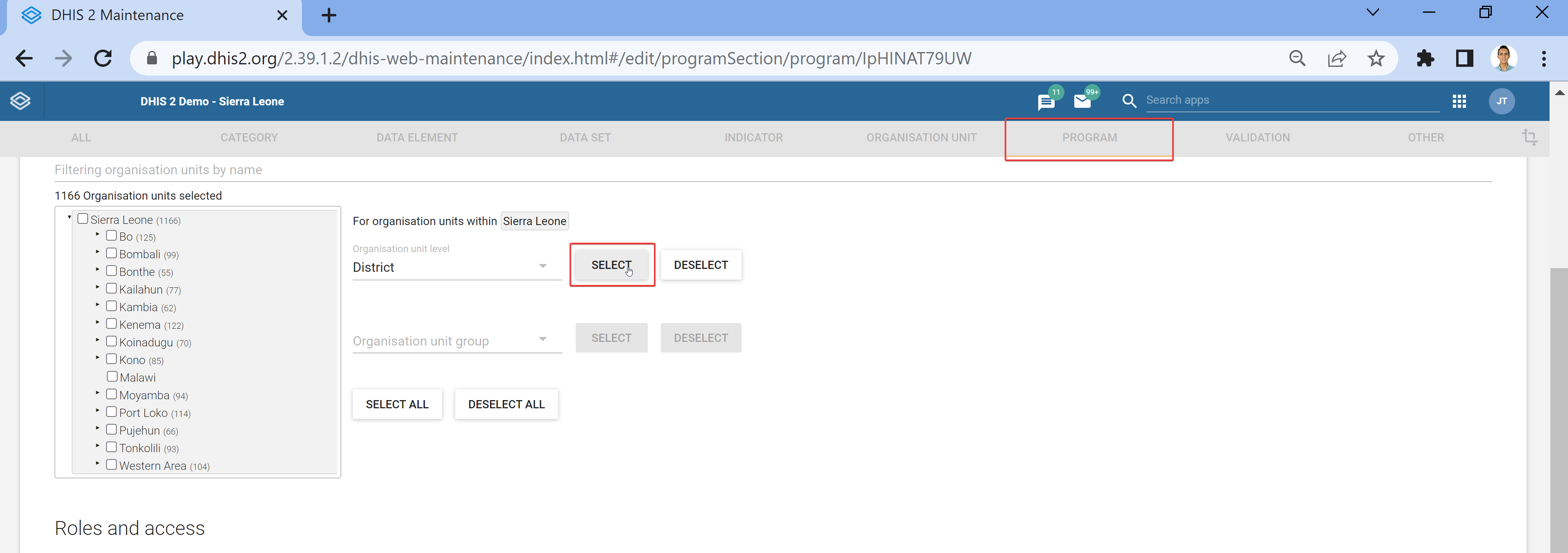
Task: Click the scrollbar up arrow
Action: (1559, 93)
